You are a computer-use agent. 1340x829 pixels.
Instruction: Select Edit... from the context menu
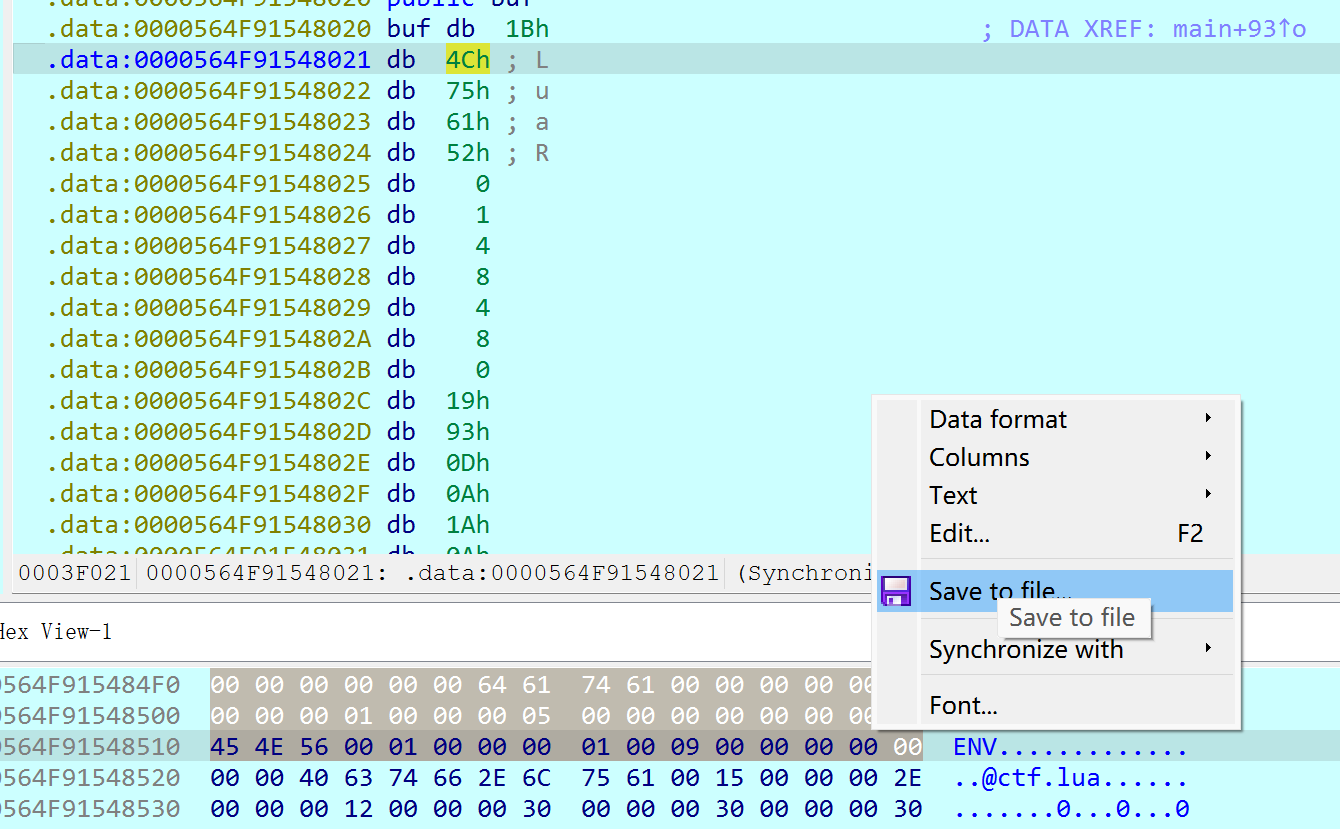click(x=959, y=533)
